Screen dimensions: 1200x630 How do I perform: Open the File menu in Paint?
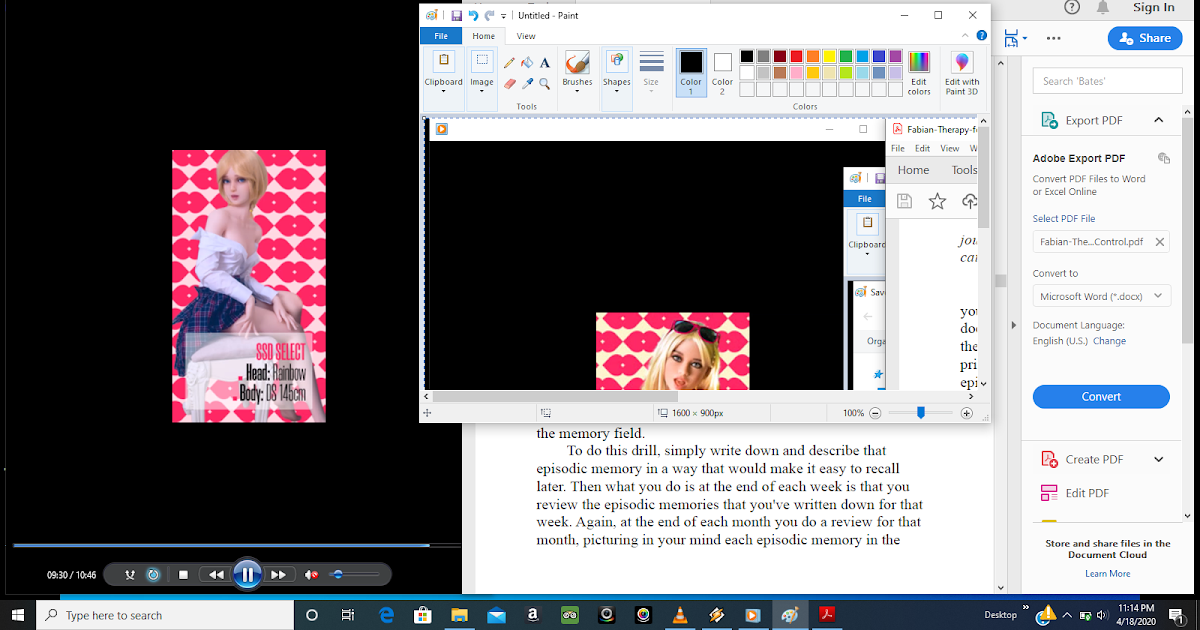(440, 36)
